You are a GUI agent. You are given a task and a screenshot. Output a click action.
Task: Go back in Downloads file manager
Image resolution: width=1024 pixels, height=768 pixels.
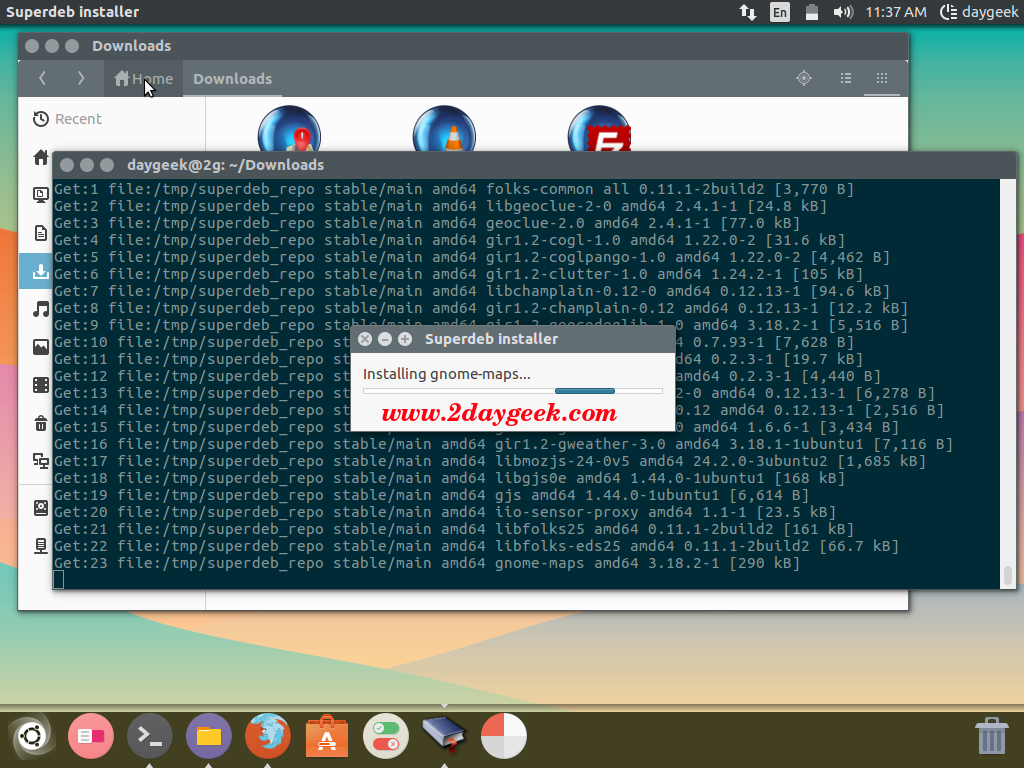pos(42,78)
